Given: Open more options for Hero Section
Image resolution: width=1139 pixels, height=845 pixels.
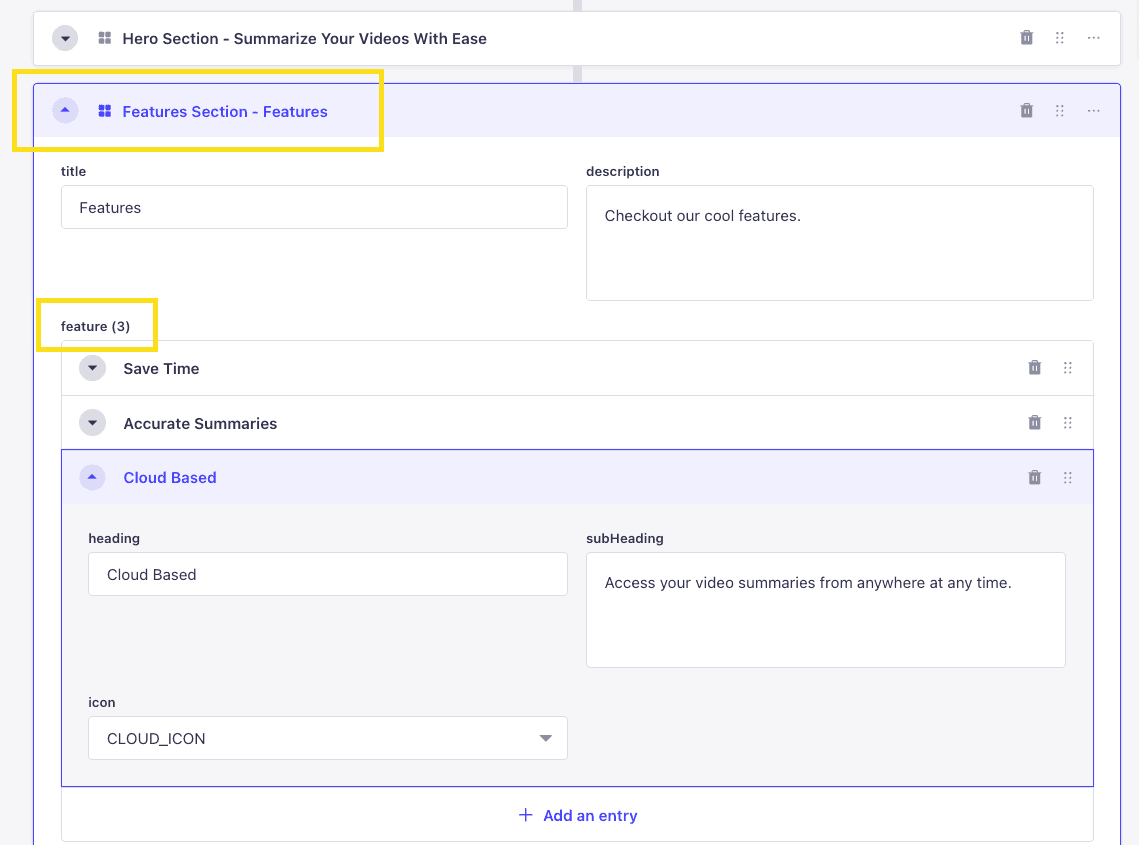Looking at the screenshot, I should pyautogui.click(x=1093, y=38).
